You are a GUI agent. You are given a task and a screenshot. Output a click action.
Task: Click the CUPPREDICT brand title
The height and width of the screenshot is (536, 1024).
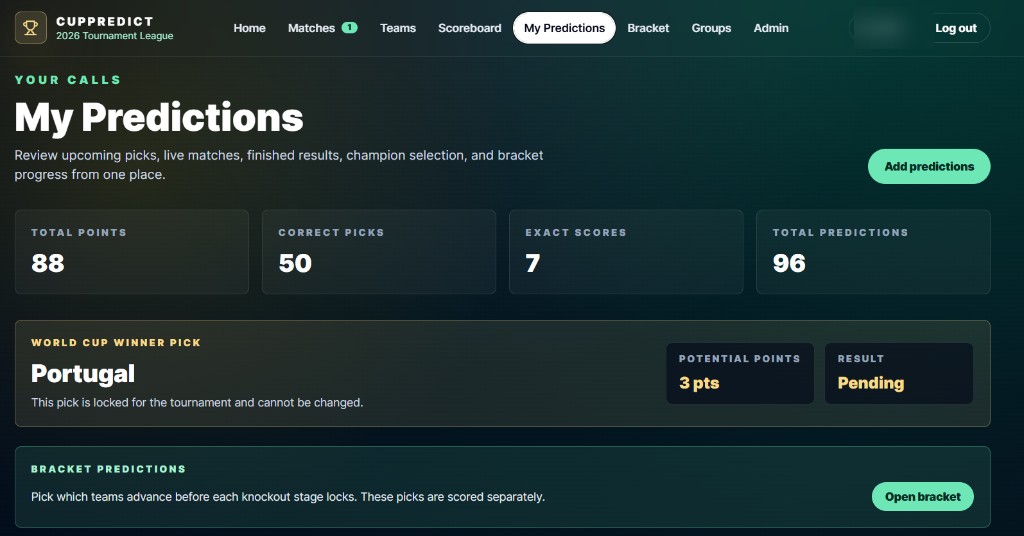(104, 22)
